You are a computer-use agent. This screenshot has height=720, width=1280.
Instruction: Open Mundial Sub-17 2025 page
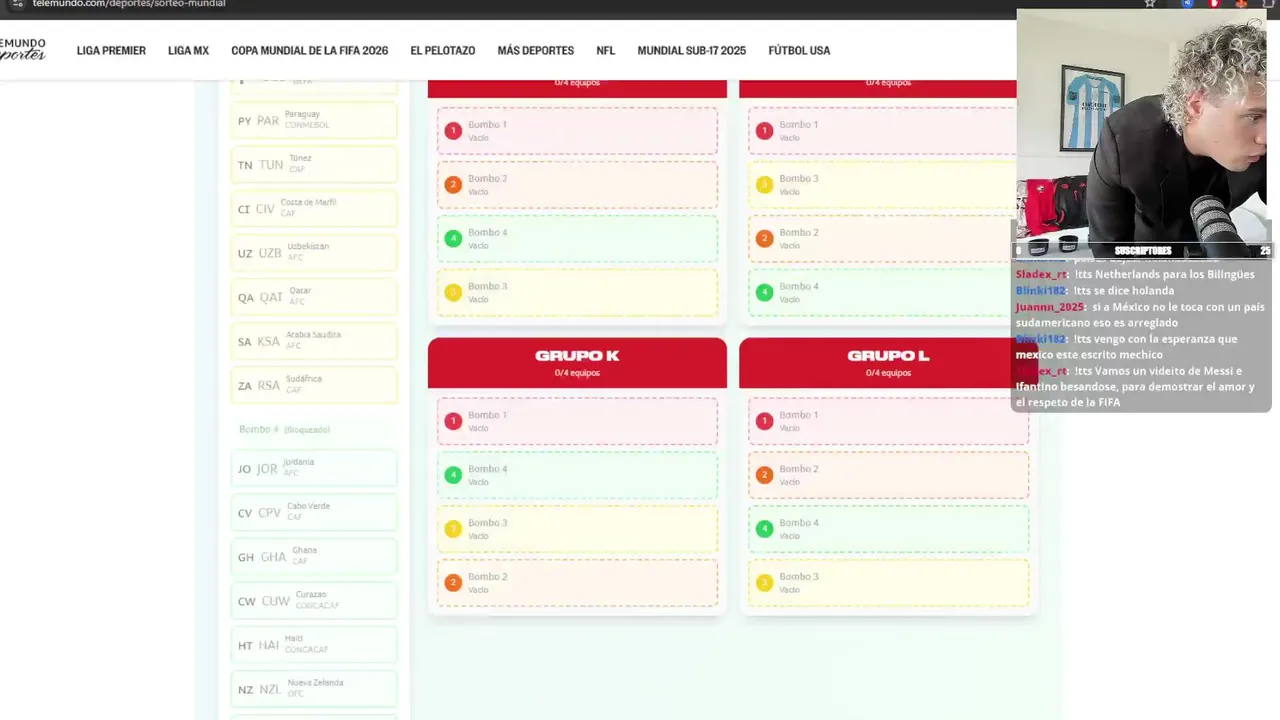(x=691, y=51)
